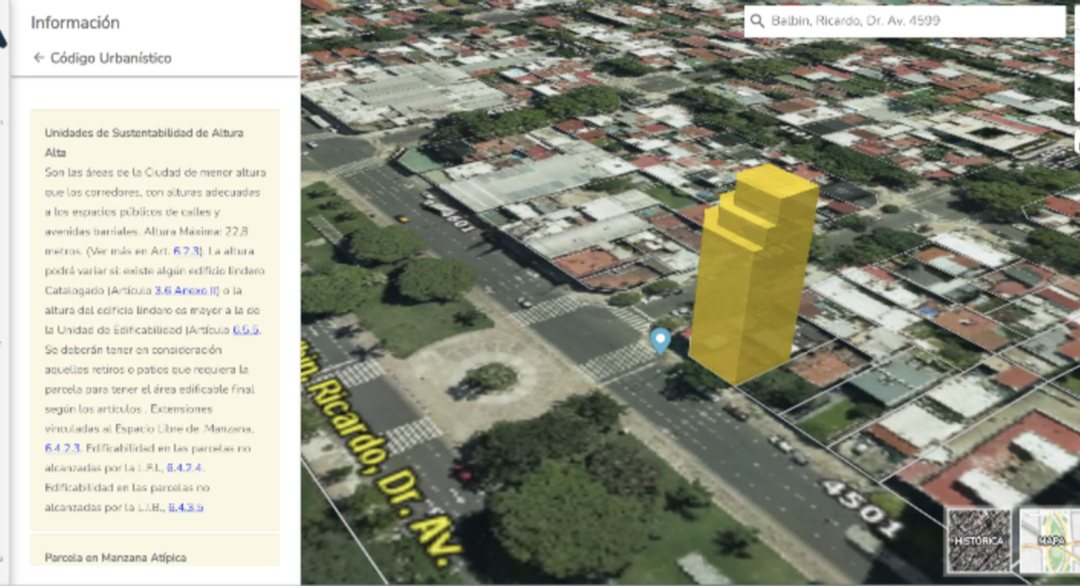Open the 3.6 Anexo II link
The image size is (1080, 586).
coord(186,291)
